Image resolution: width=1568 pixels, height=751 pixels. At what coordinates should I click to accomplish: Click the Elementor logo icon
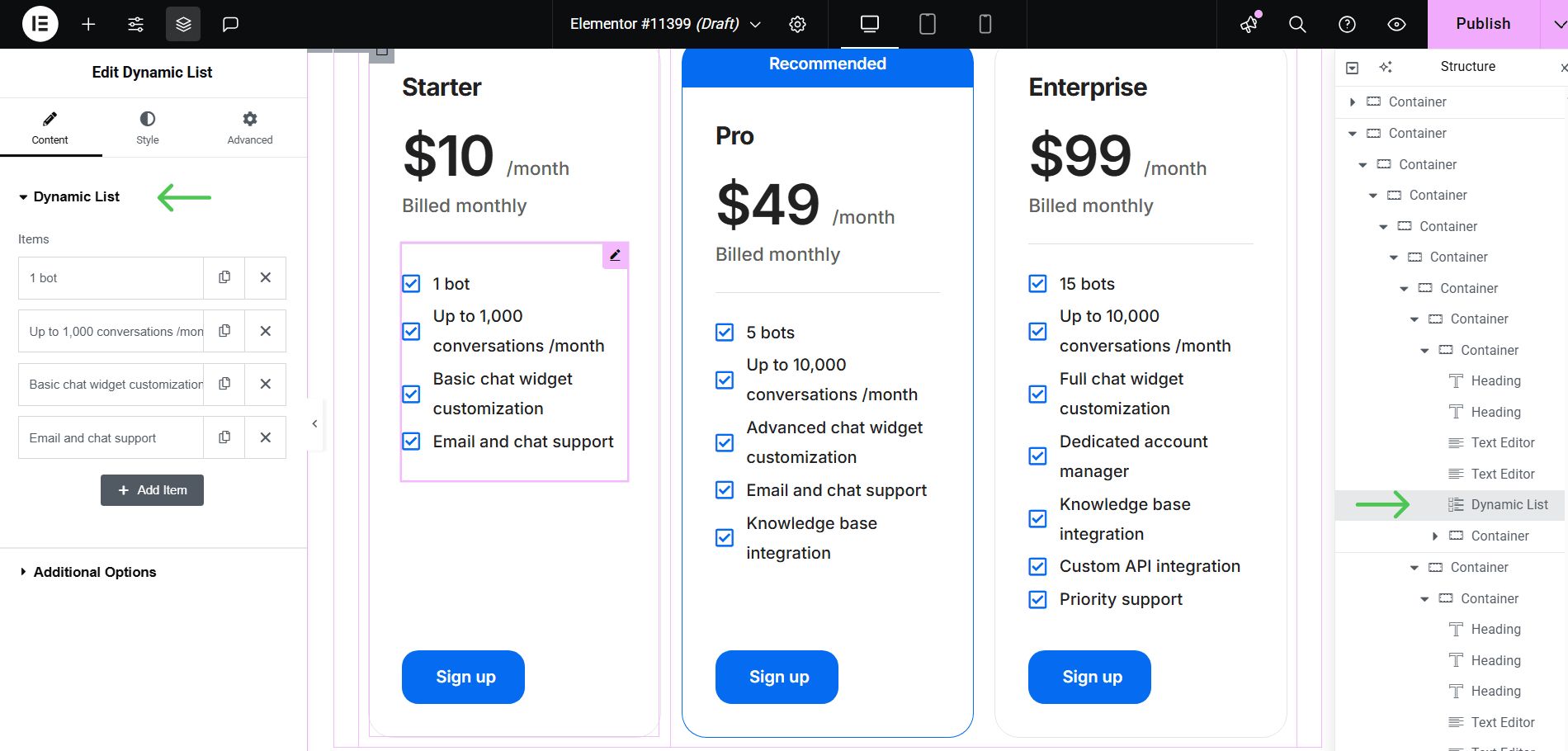coord(40,24)
